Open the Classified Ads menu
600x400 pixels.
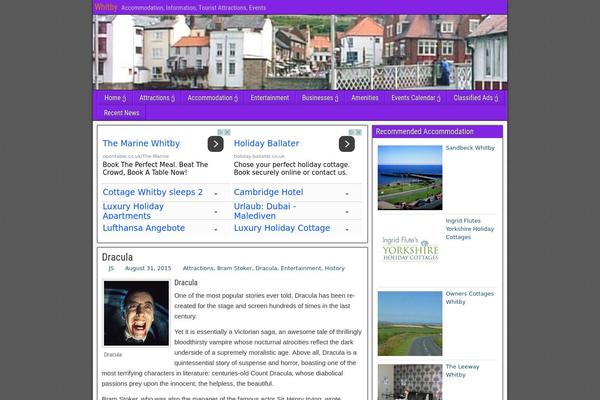(476, 98)
